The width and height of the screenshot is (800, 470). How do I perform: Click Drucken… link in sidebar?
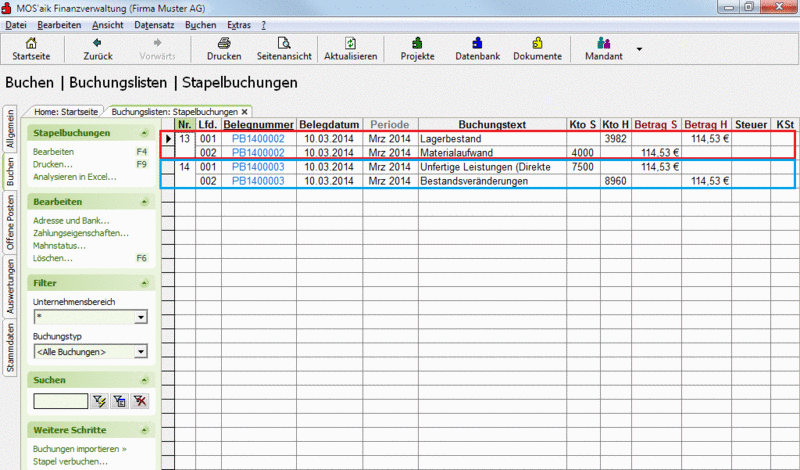(53, 164)
